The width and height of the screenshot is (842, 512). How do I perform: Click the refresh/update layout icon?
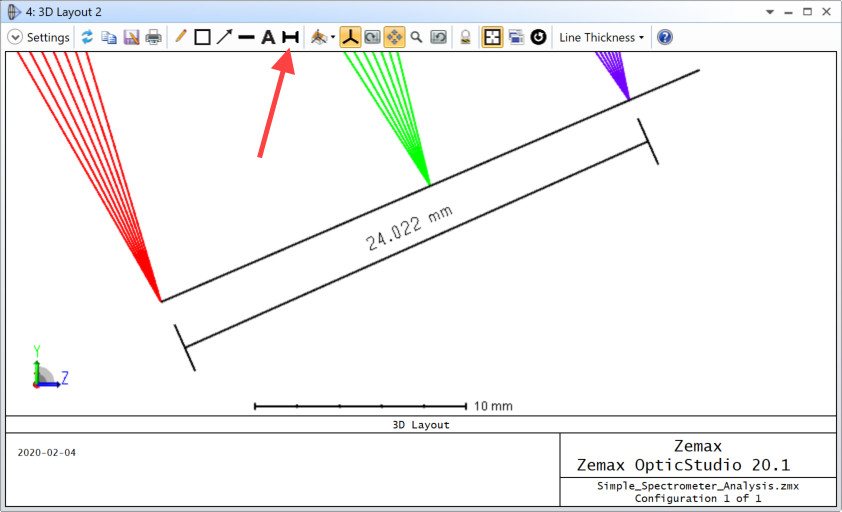(x=87, y=37)
